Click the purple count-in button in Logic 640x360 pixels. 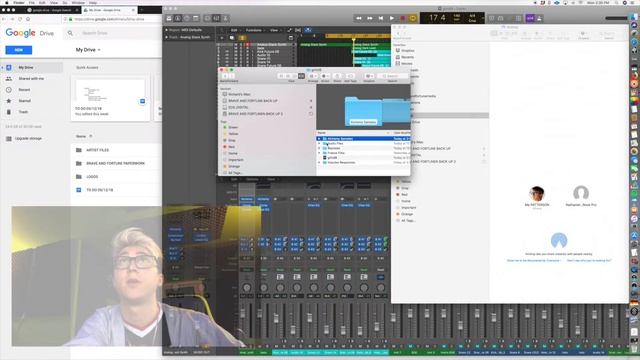(x=530, y=18)
